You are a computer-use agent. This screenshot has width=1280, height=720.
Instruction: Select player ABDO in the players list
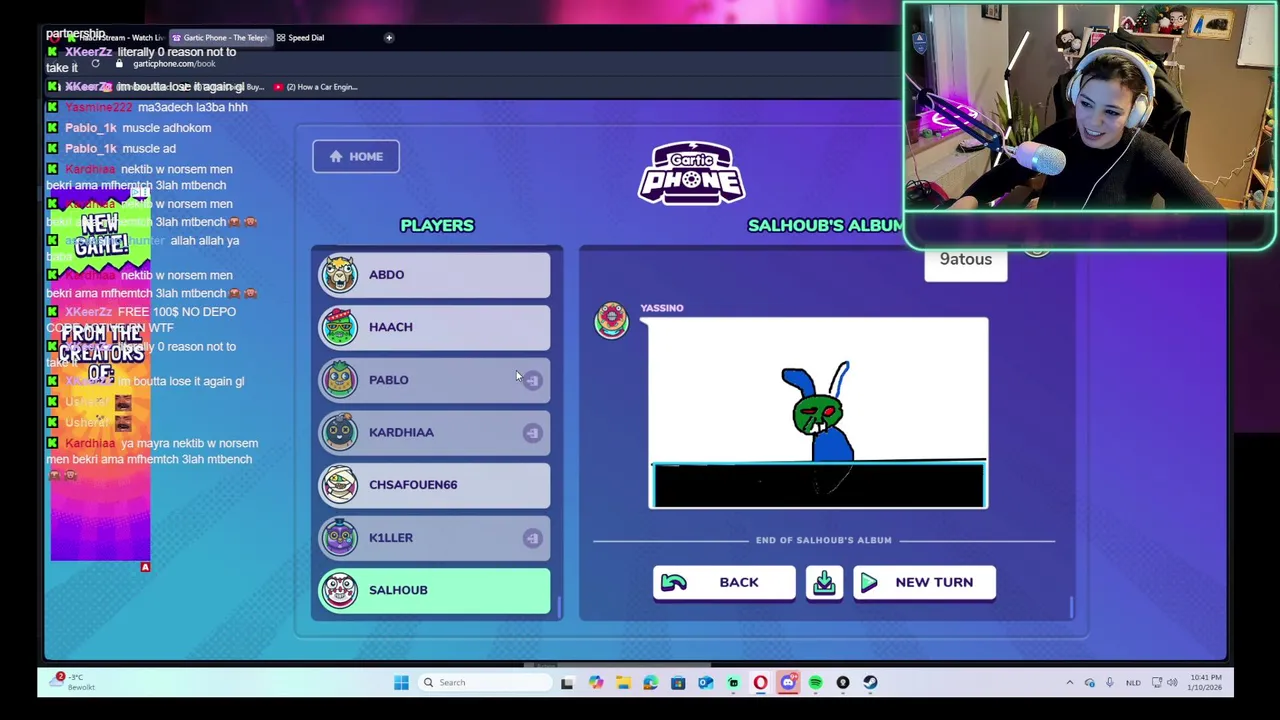[434, 274]
